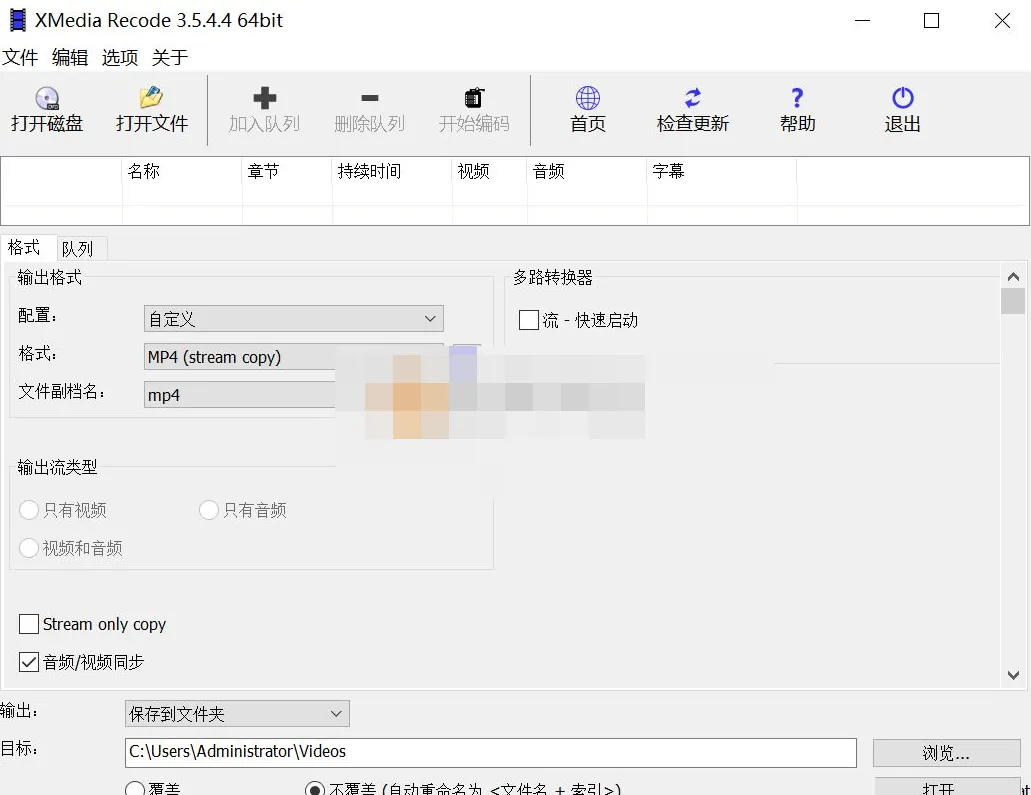The image size is (1031, 795).
Task: Select the 只有音频 (audio only) radio button
Action: click(x=208, y=510)
